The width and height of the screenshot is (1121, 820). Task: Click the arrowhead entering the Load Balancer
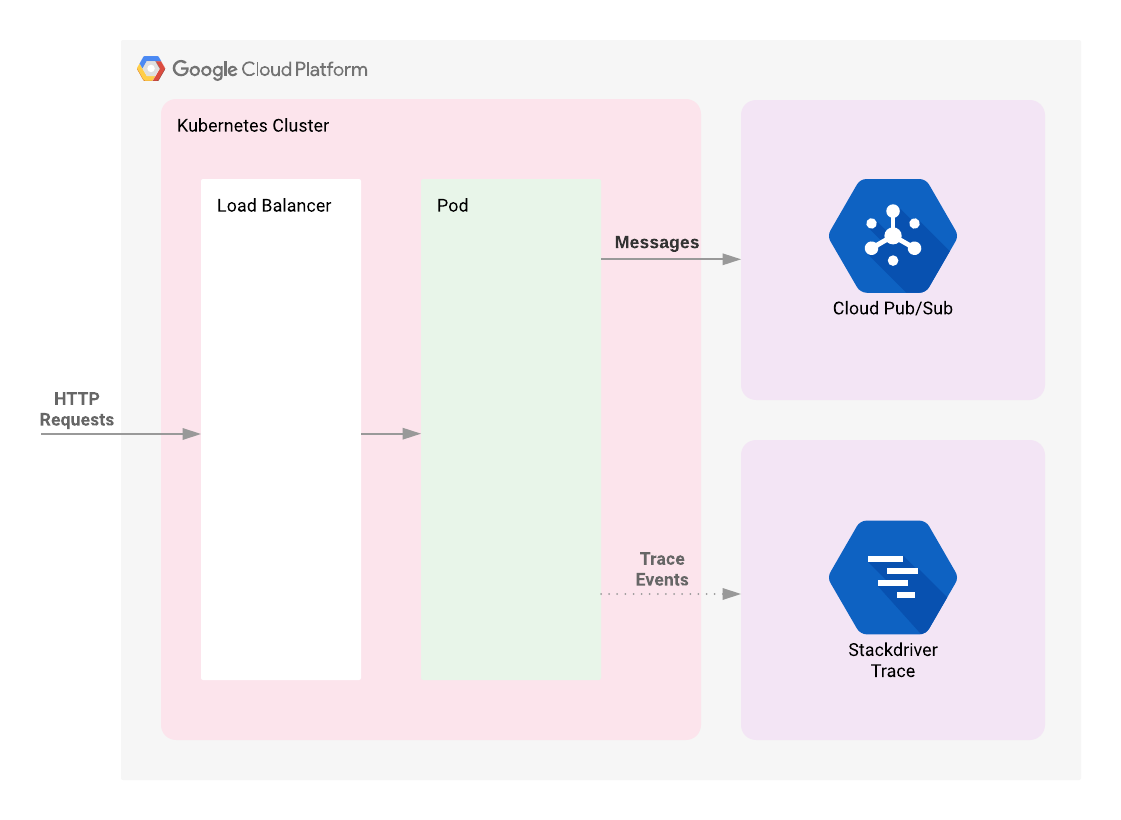[192, 434]
